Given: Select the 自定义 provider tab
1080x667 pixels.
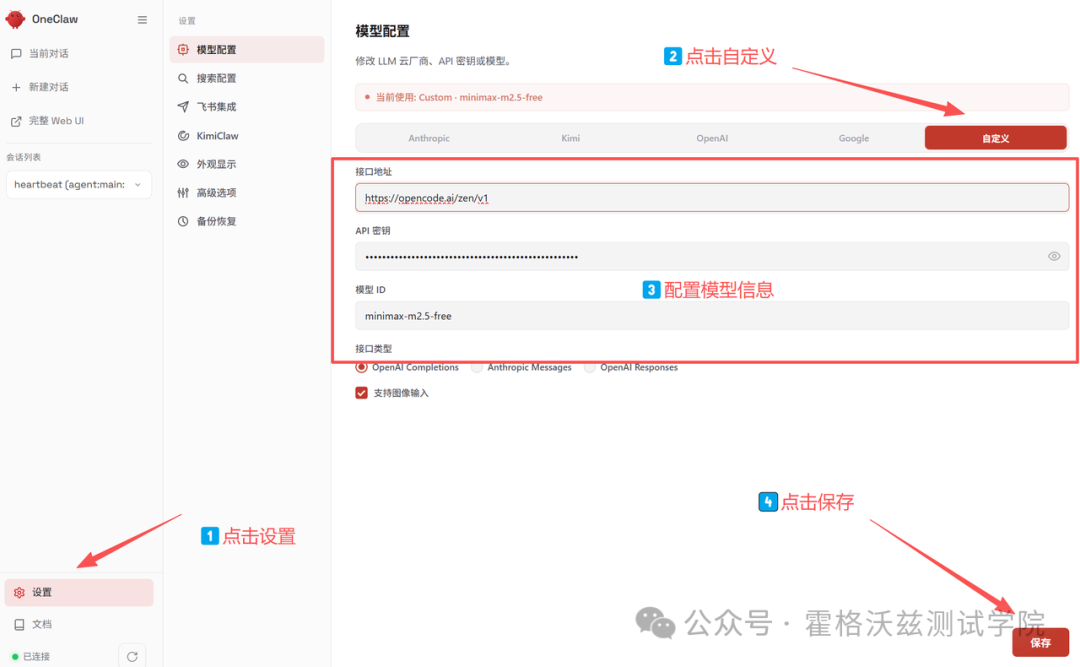Looking at the screenshot, I should pyautogui.click(x=996, y=138).
